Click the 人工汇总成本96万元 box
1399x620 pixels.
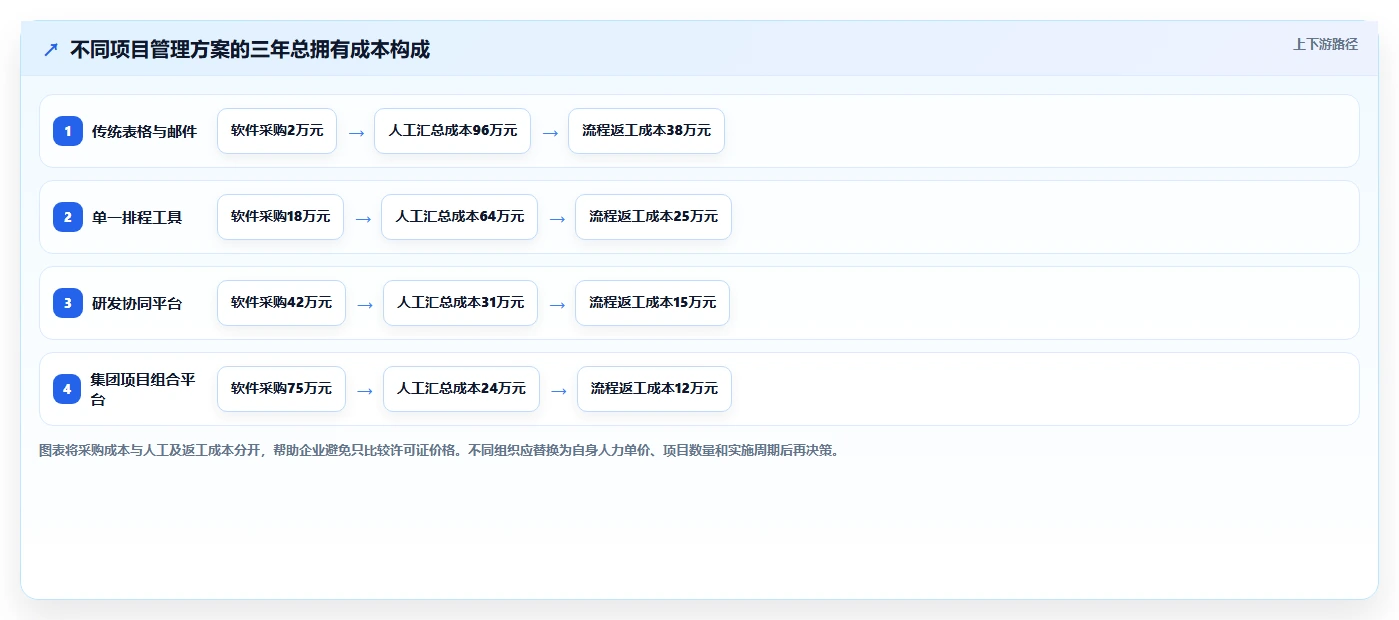453,131
